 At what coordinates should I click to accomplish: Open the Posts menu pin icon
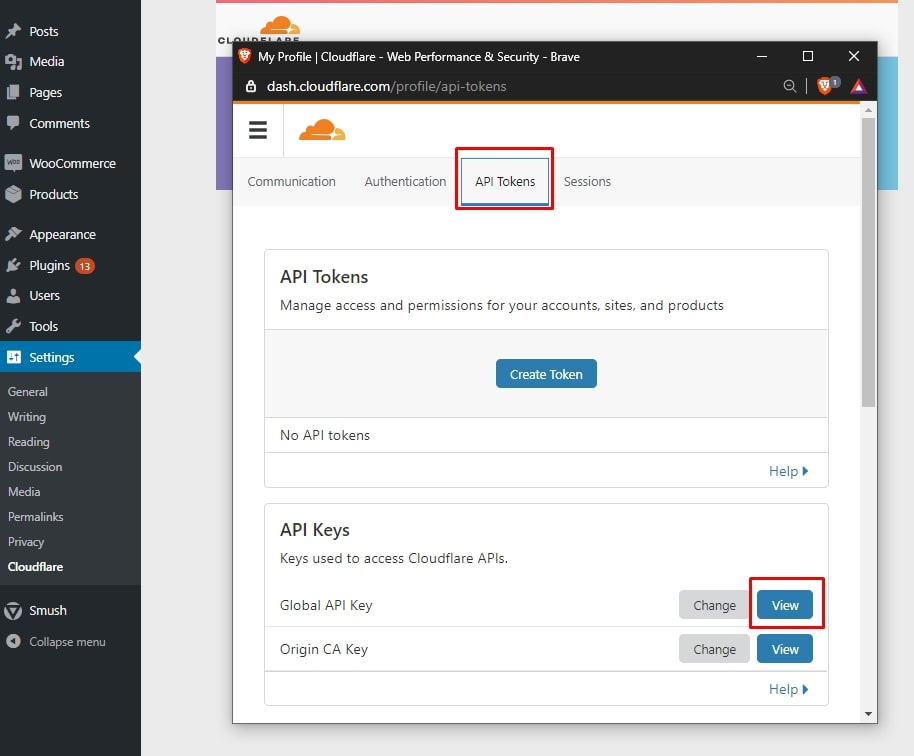pyautogui.click(x=13, y=31)
